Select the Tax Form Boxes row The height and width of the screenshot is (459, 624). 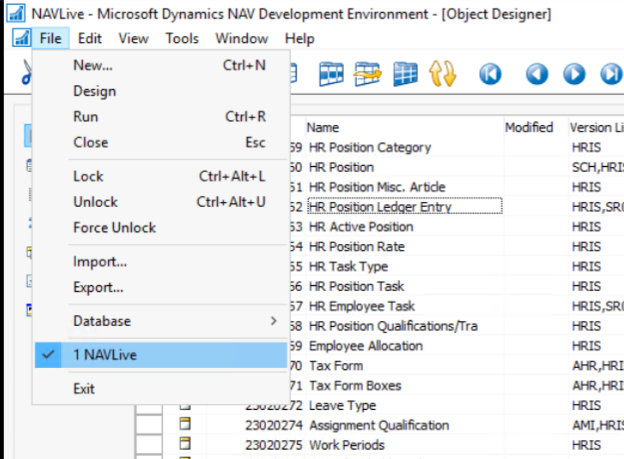(405, 385)
